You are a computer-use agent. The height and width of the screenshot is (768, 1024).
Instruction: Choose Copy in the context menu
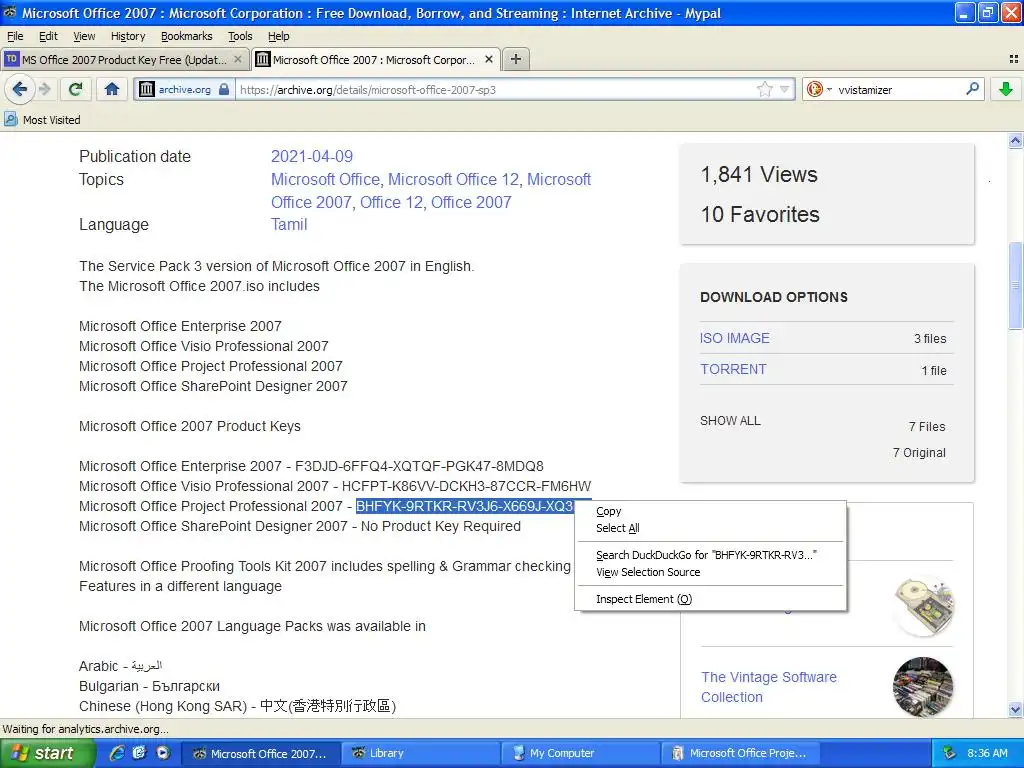[x=711, y=511]
